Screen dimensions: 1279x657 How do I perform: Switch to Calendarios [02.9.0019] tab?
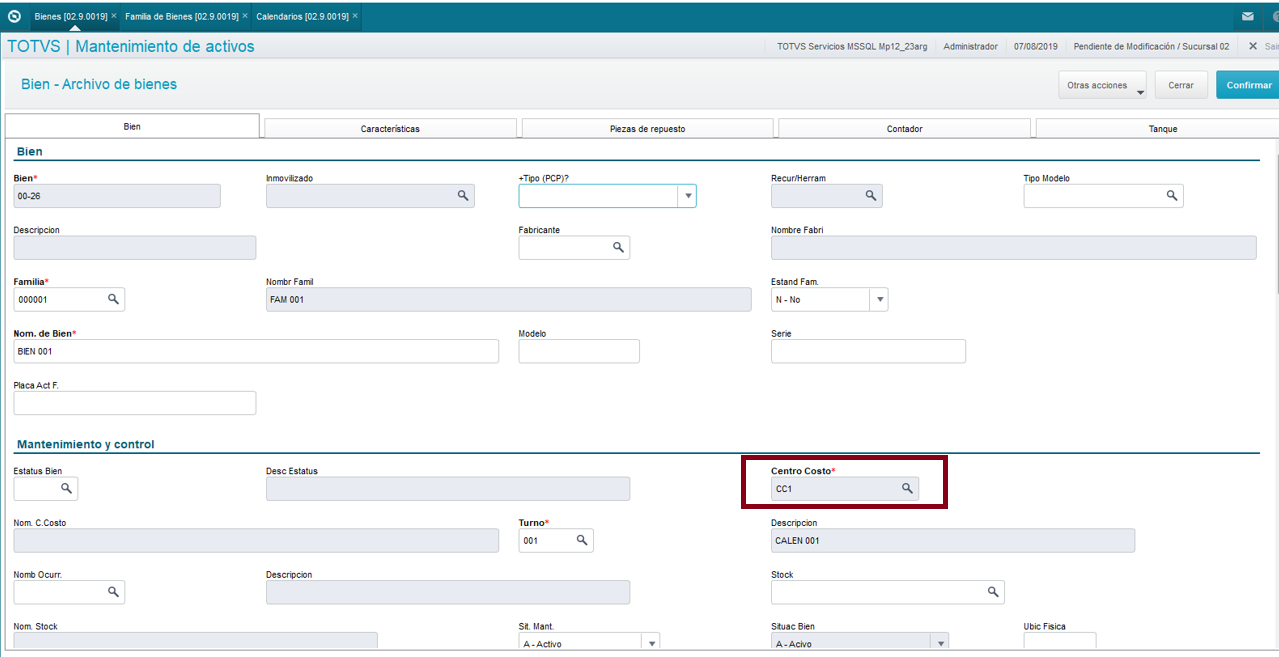[x=302, y=16]
